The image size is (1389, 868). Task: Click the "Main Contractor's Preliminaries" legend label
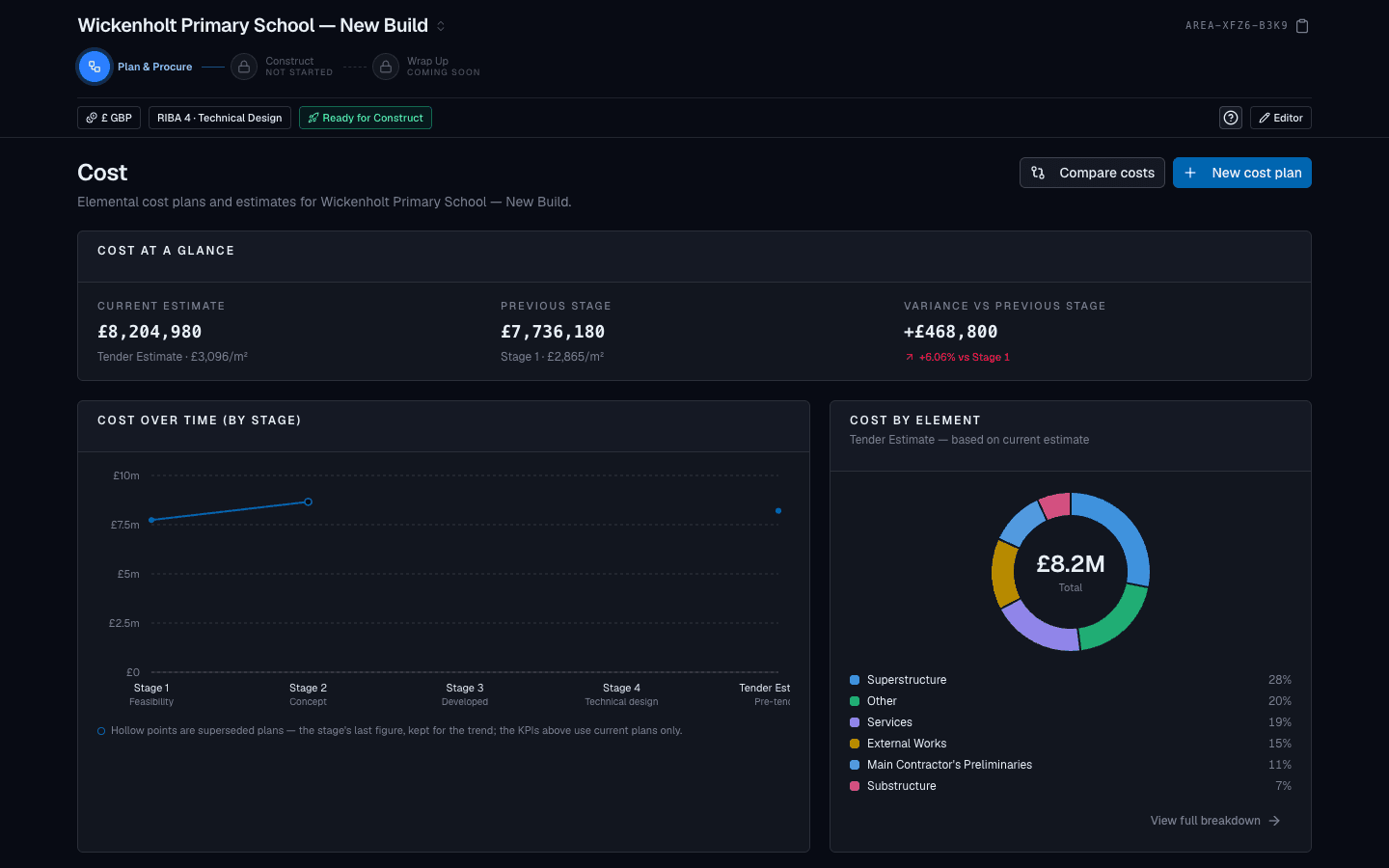coord(949,765)
